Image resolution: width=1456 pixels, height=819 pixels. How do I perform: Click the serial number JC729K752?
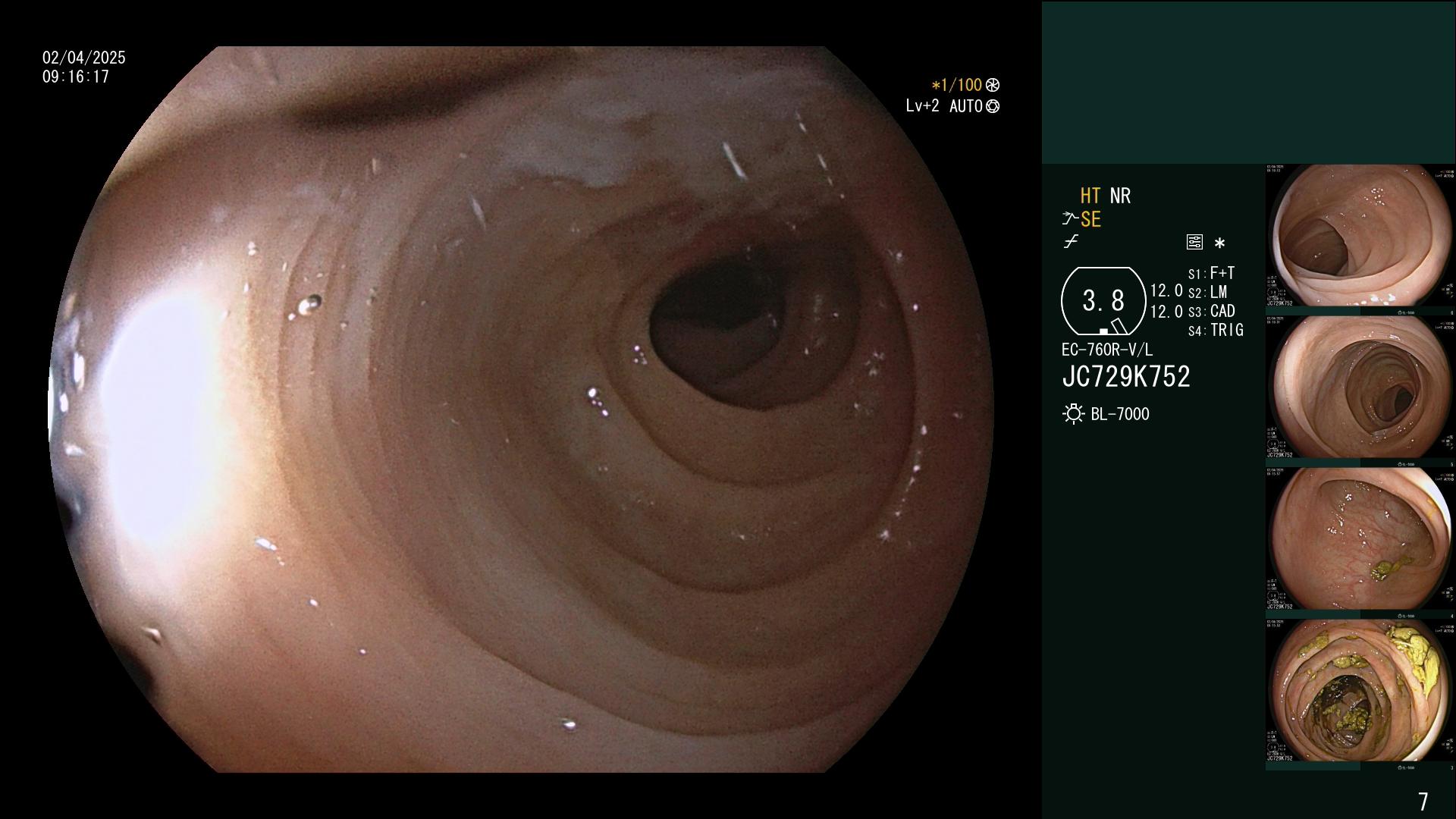(x=1126, y=377)
